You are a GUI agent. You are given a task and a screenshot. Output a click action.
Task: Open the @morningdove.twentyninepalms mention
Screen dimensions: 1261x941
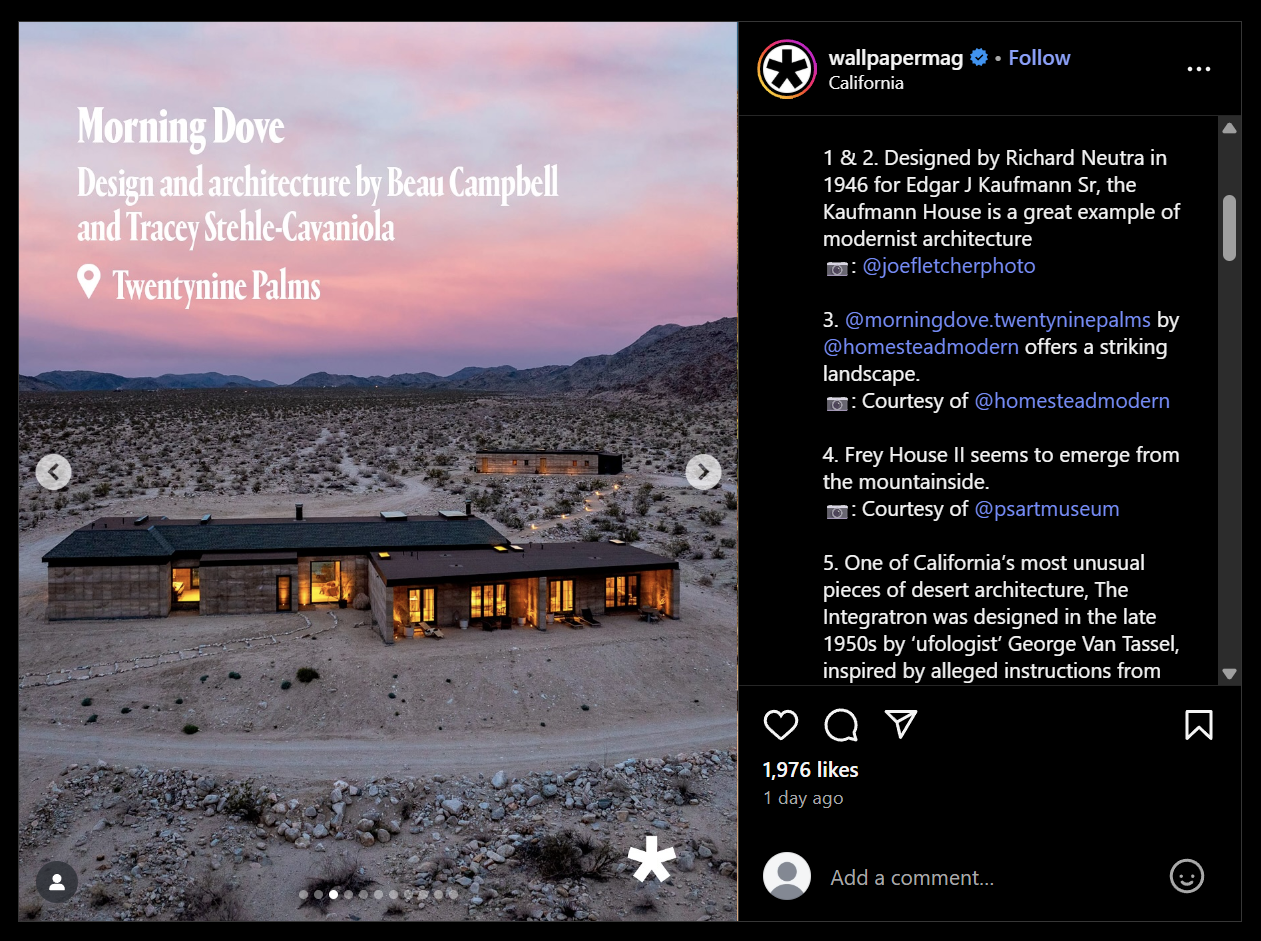point(998,320)
